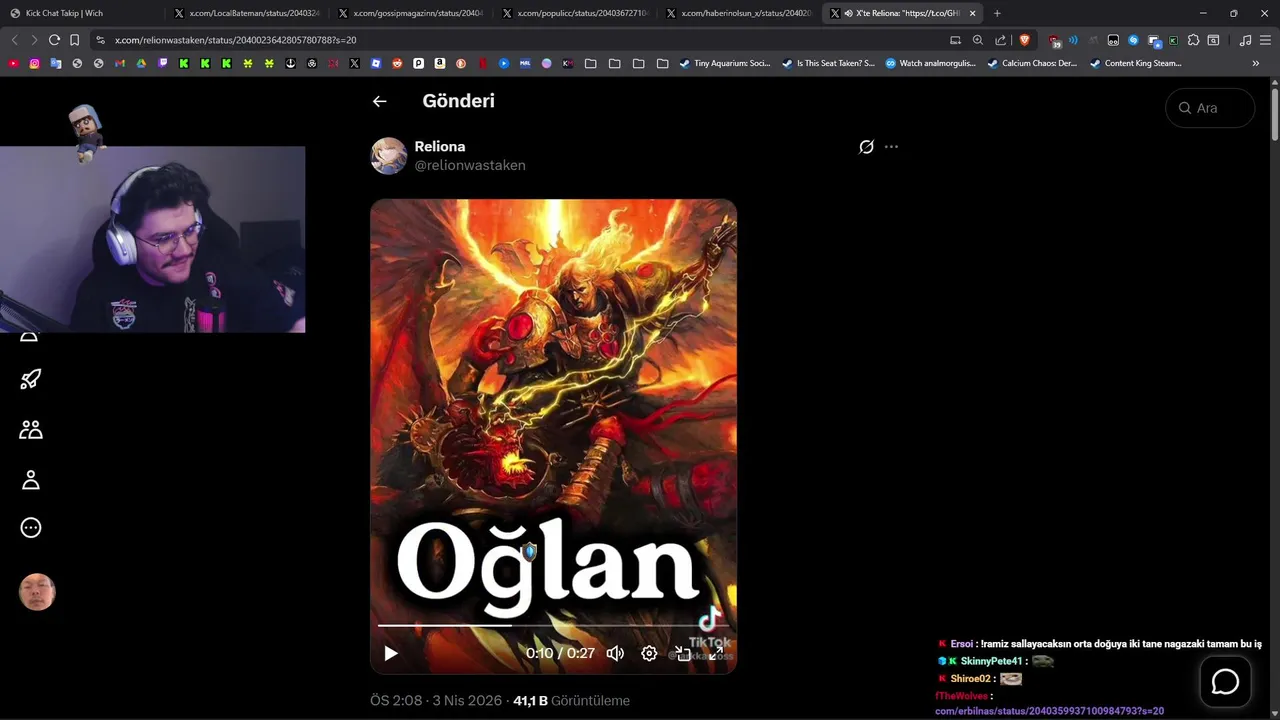Mute tab via speaker icon on Reliona tab
1280x720 pixels.
(848, 13)
